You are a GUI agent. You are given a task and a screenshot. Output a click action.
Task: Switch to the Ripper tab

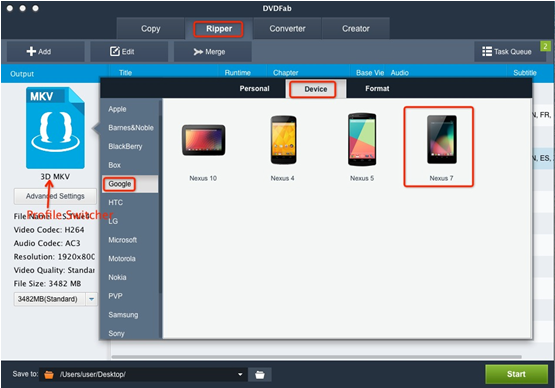pyautogui.click(x=219, y=29)
